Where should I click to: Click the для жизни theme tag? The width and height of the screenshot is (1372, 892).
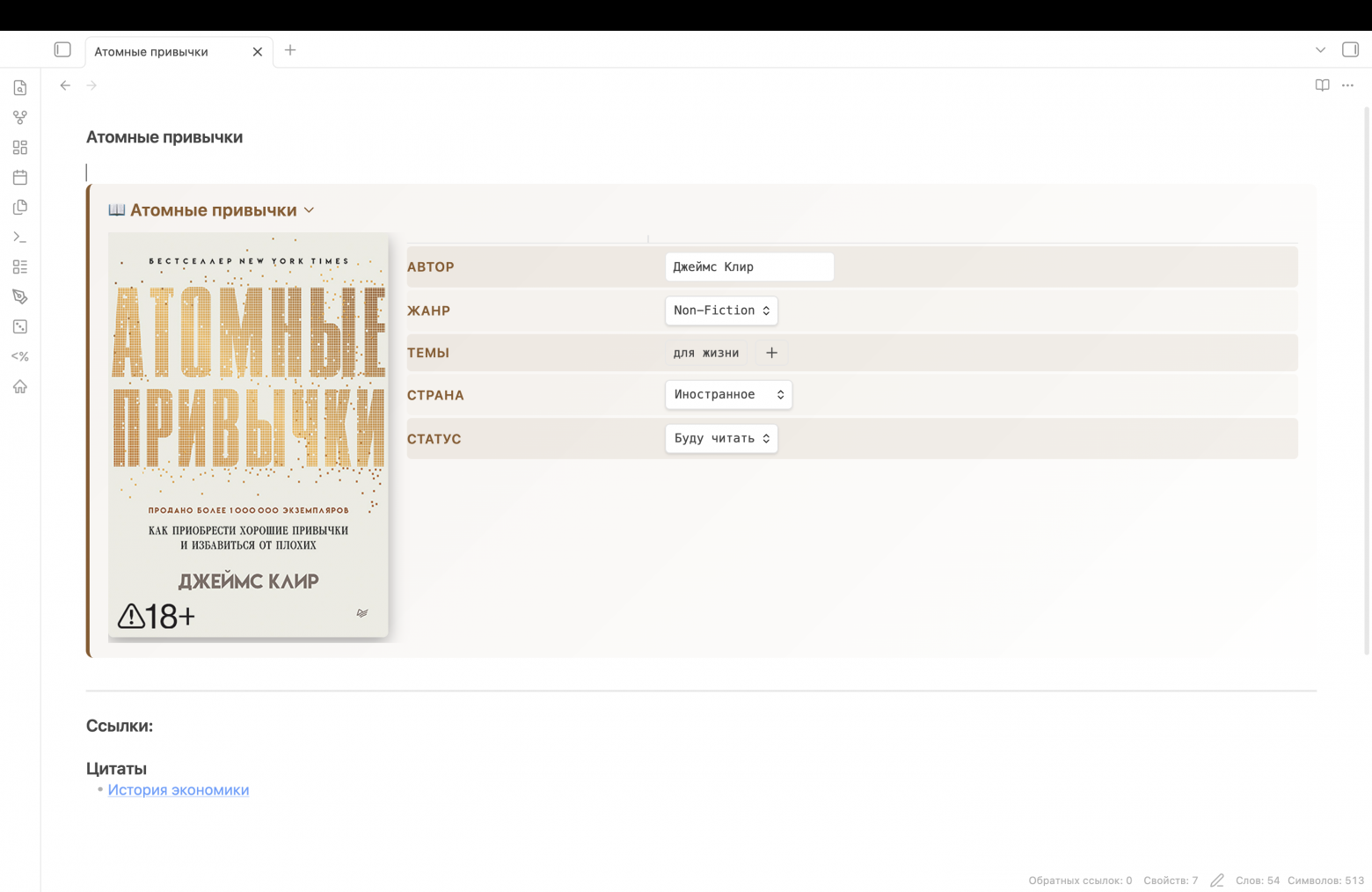point(706,353)
